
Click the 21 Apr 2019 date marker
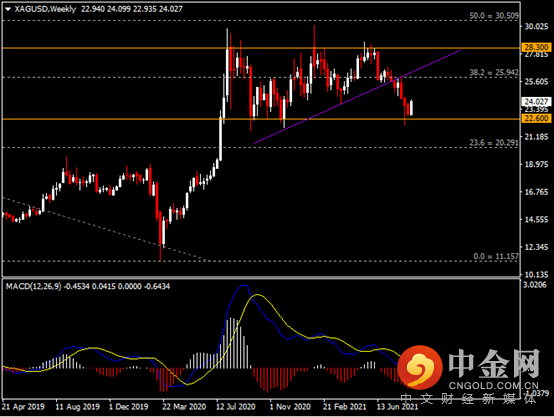click(x=23, y=407)
